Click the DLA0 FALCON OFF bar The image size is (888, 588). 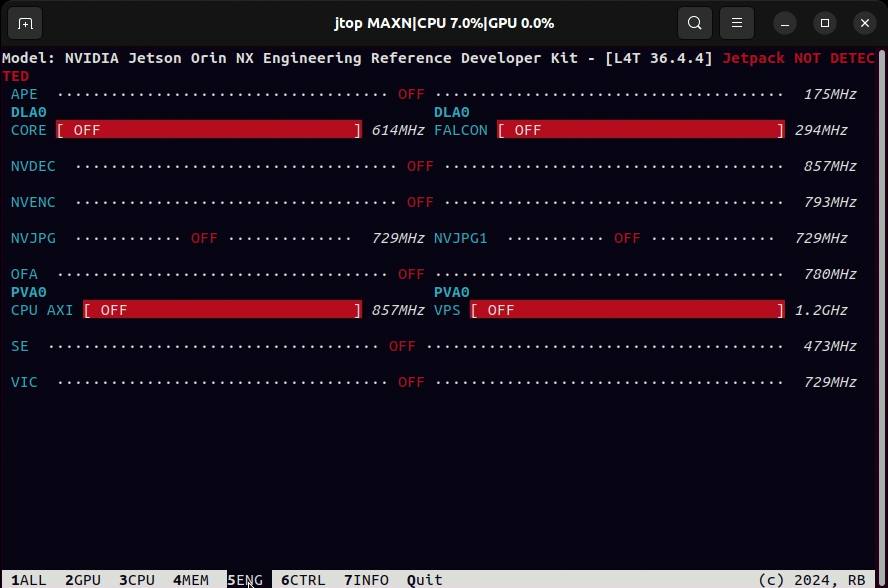[641, 130]
